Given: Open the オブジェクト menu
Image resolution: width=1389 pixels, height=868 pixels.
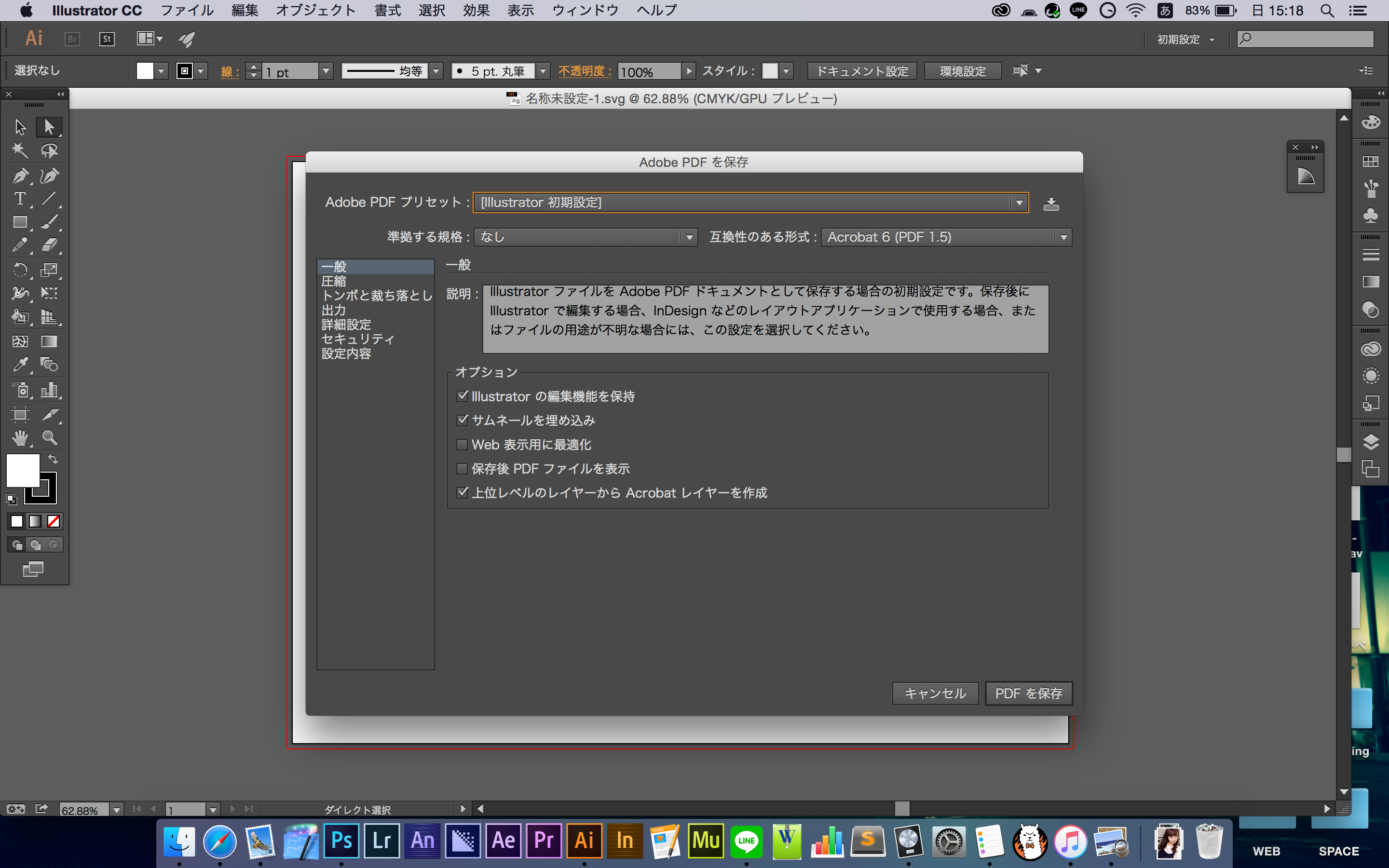Looking at the screenshot, I should [x=316, y=10].
